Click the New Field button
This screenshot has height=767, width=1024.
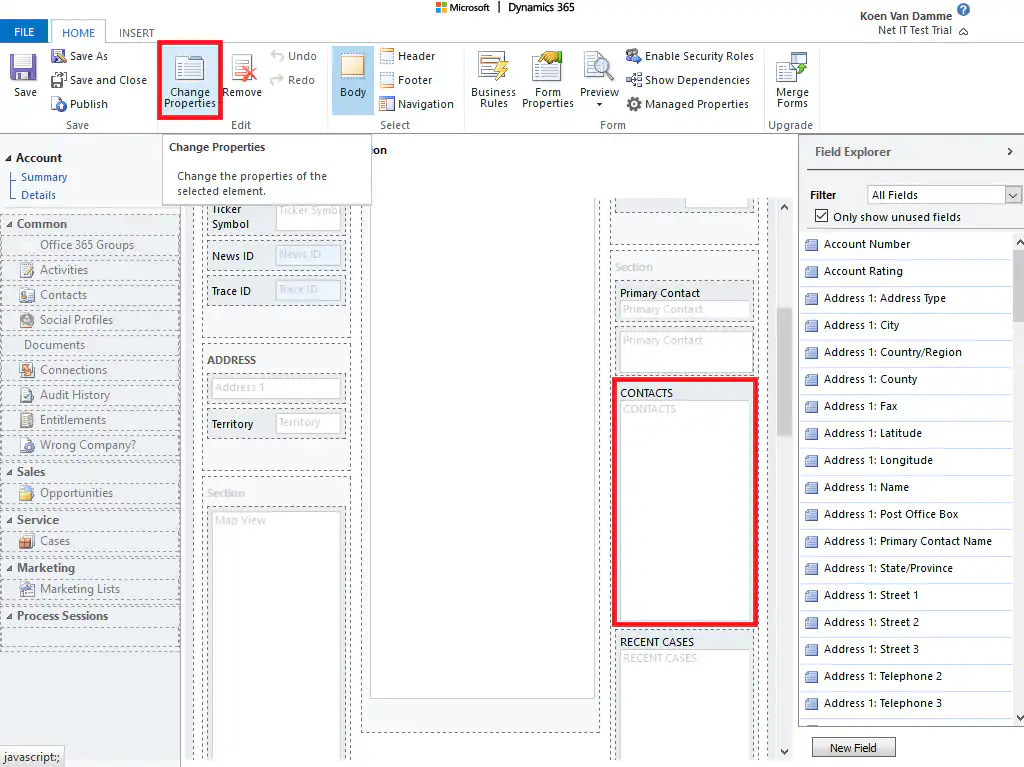852,747
